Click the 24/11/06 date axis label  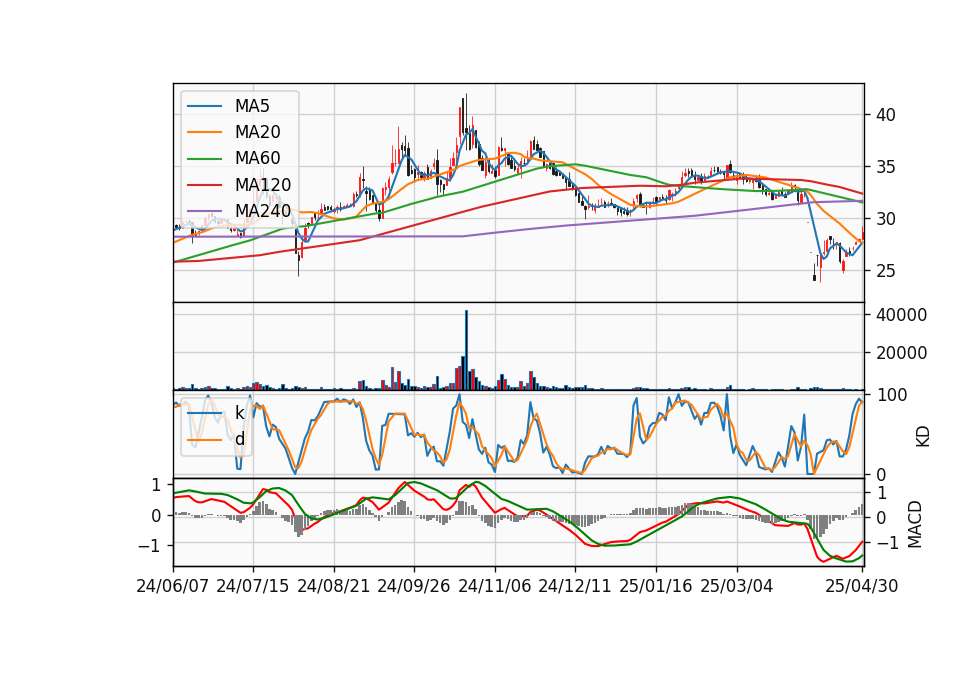point(495,586)
